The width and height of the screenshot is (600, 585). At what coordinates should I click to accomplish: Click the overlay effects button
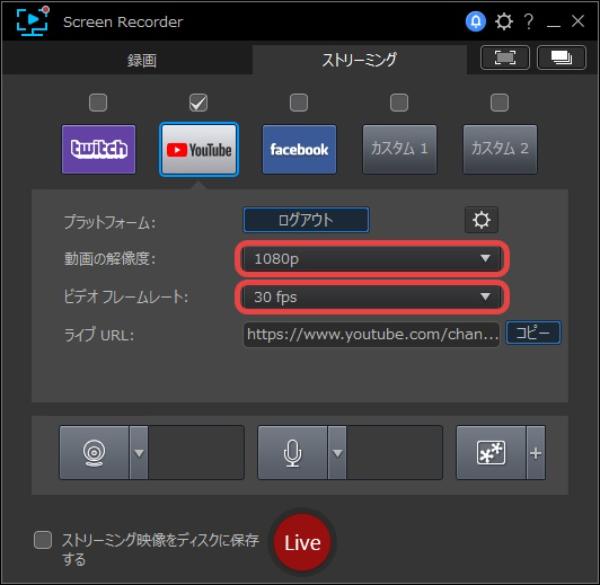[491, 453]
